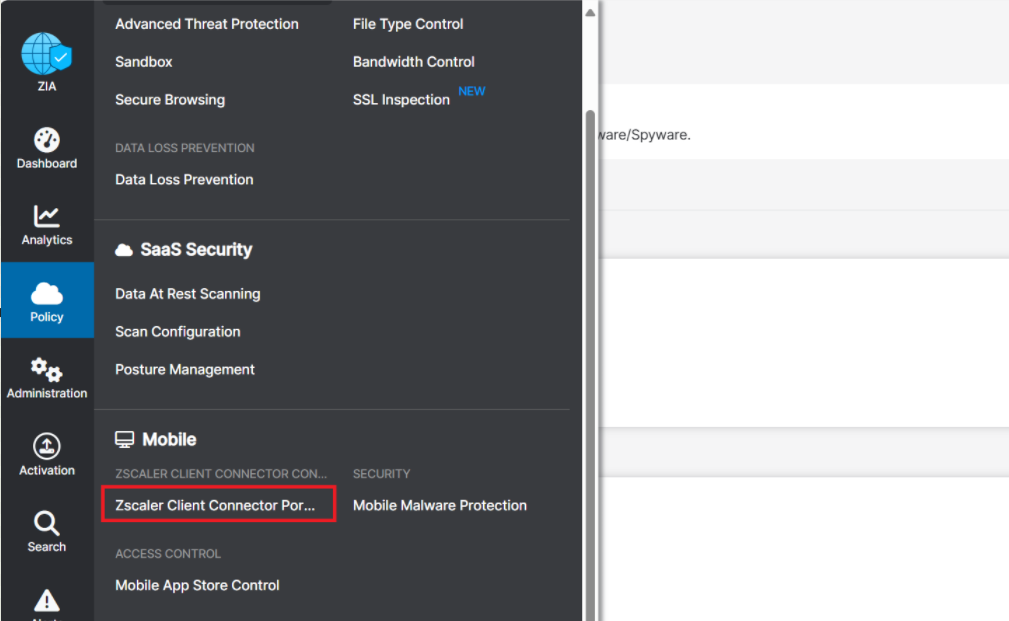This screenshot has width=1009, height=621.
Task: Select Mobile App Store Control
Action: click(196, 584)
